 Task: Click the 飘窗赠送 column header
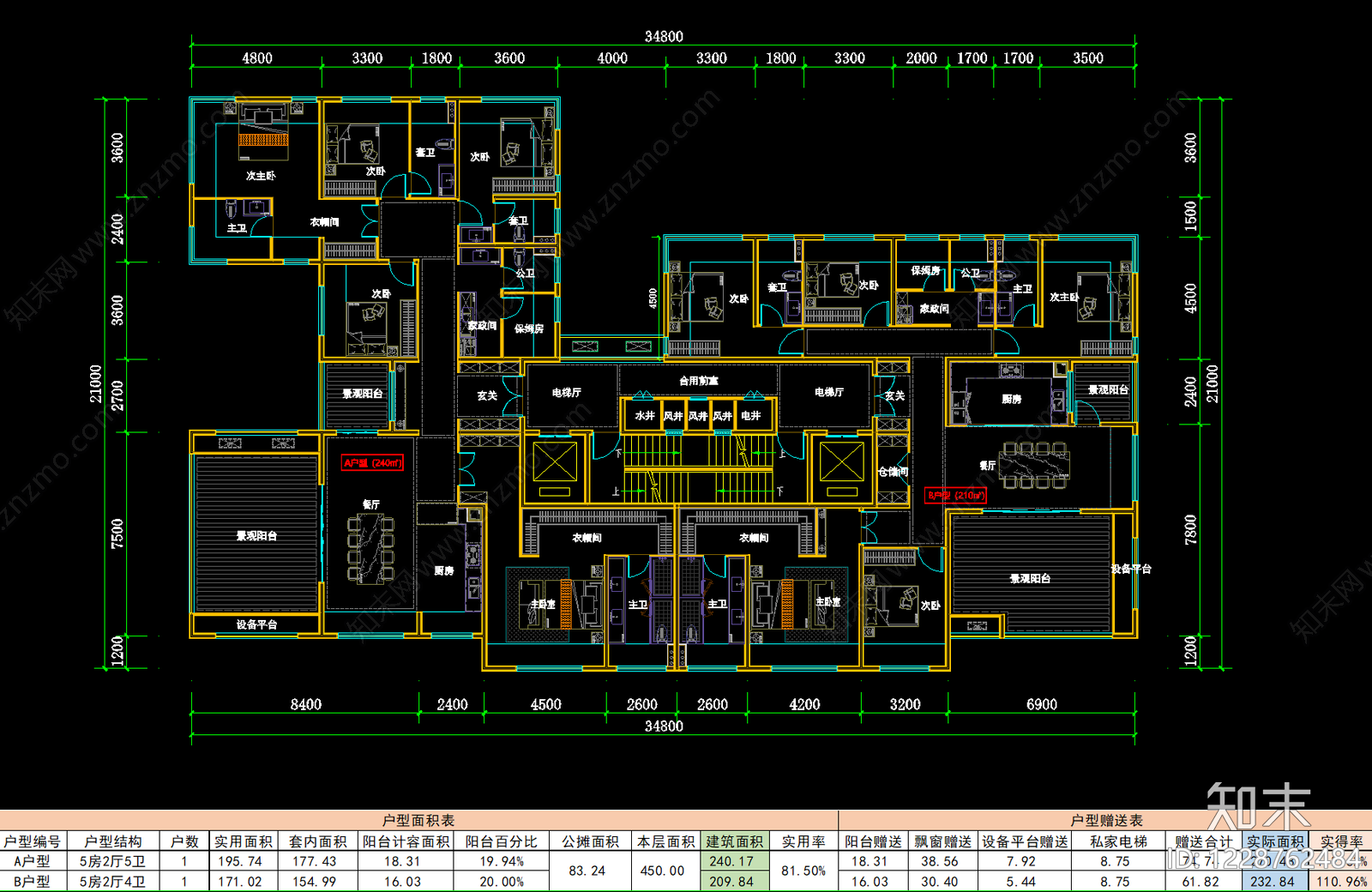tap(943, 841)
